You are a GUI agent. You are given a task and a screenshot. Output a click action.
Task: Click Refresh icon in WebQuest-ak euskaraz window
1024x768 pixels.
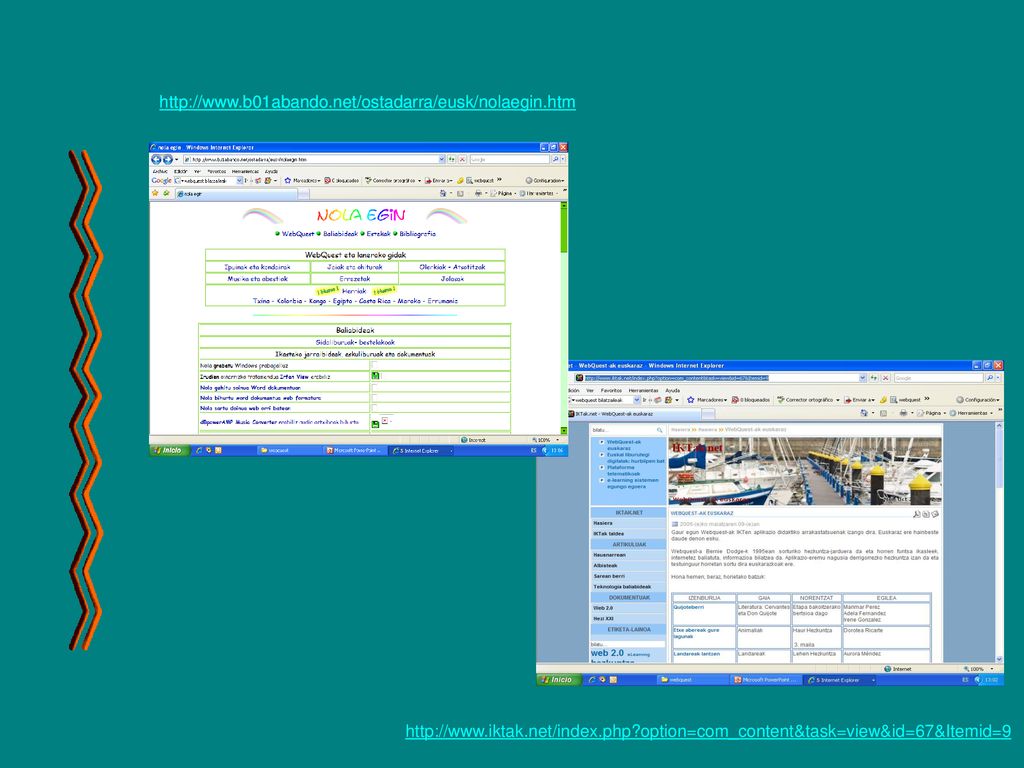(874, 378)
